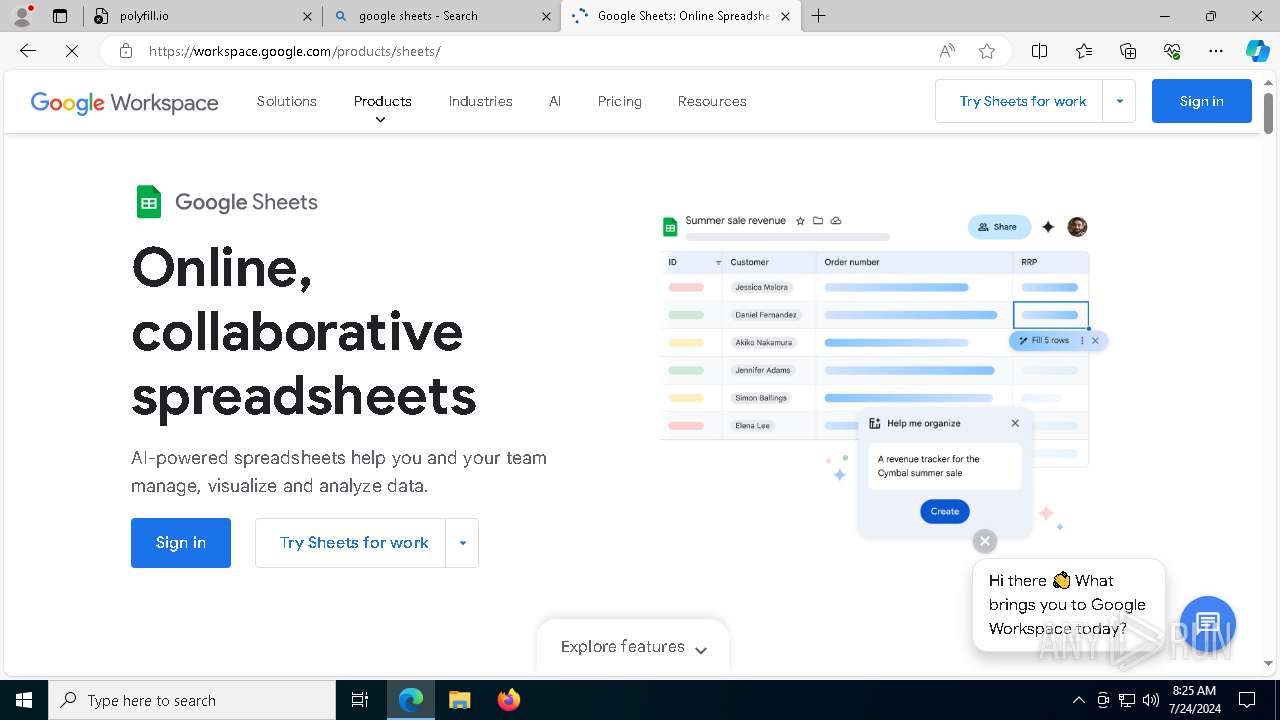The image size is (1280, 720).
Task: Open the Products menu
Action: 383,101
